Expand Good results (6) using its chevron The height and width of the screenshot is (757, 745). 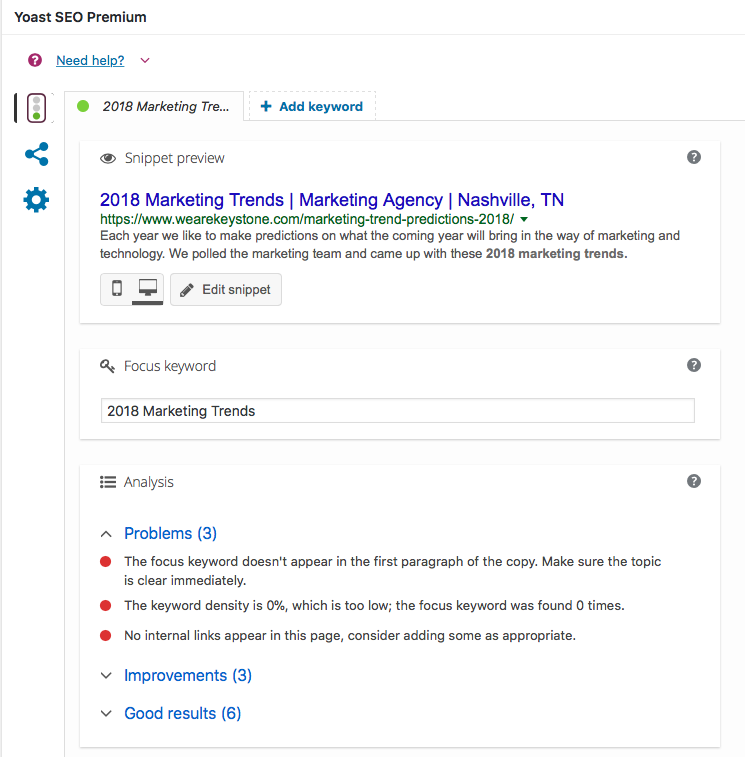(x=106, y=714)
